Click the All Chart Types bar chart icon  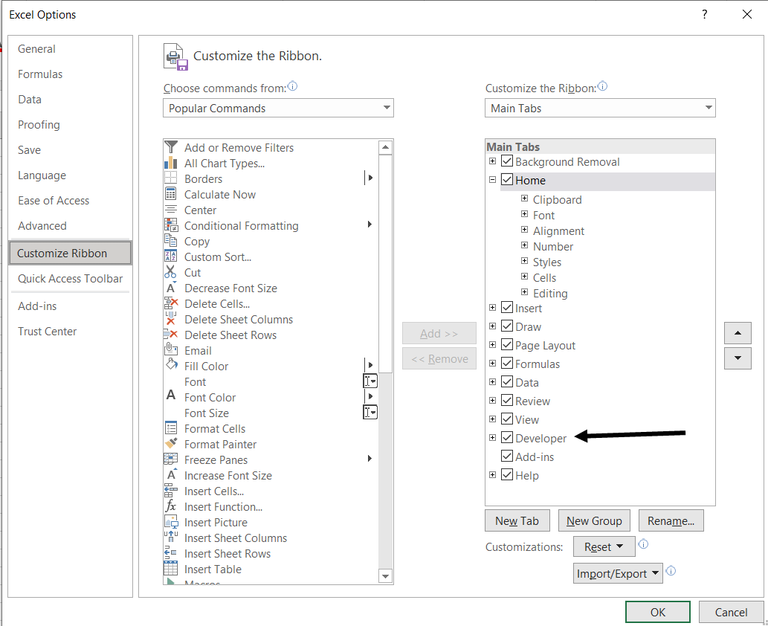click(x=170, y=163)
